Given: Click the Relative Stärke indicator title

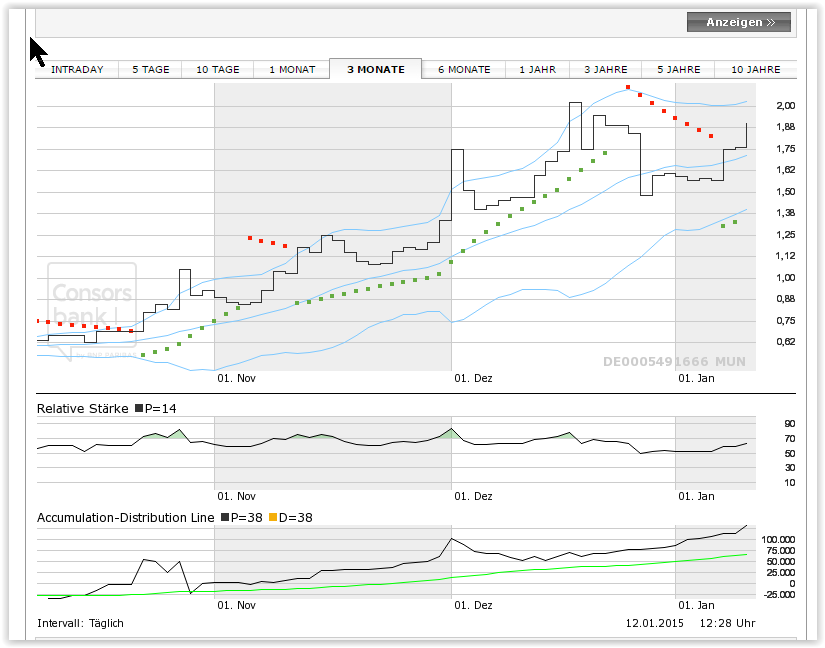Looking at the screenshot, I should [83, 409].
